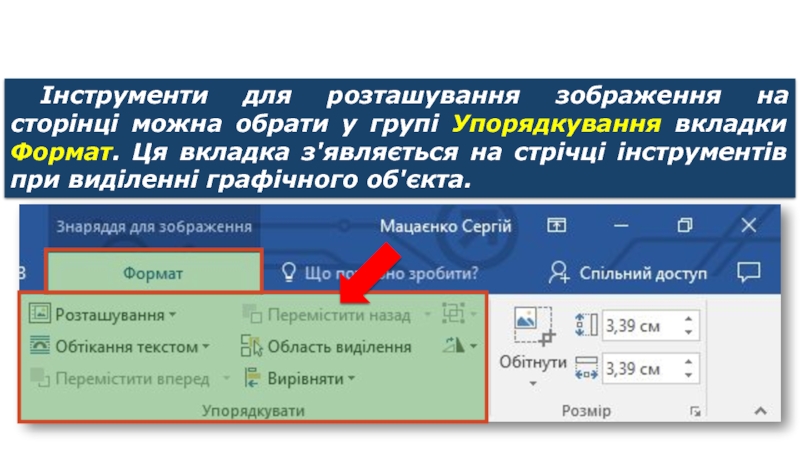Viewport: 800px width, 450px height.
Task: Click the Мацаєнко Сергій account name
Action: coord(445,226)
